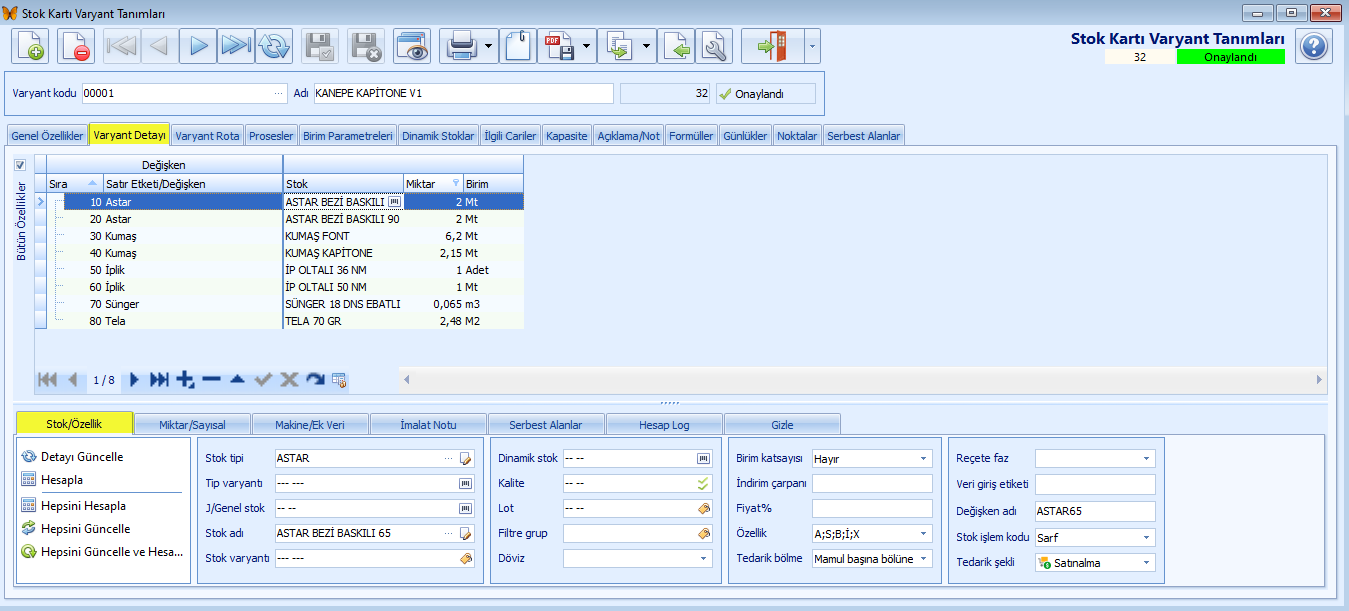Click the delete record toolbar icon
Viewport: 1349px width, 611px height.
pyautogui.click(x=76, y=46)
